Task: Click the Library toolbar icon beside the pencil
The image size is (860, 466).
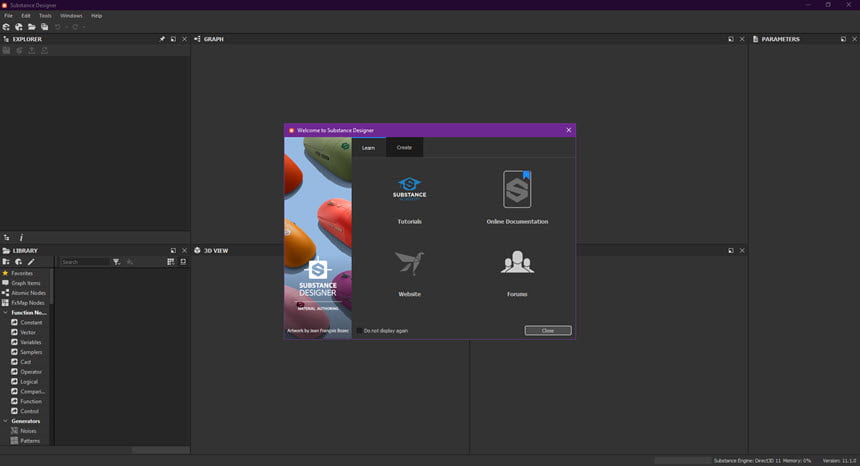Action: point(19,262)
